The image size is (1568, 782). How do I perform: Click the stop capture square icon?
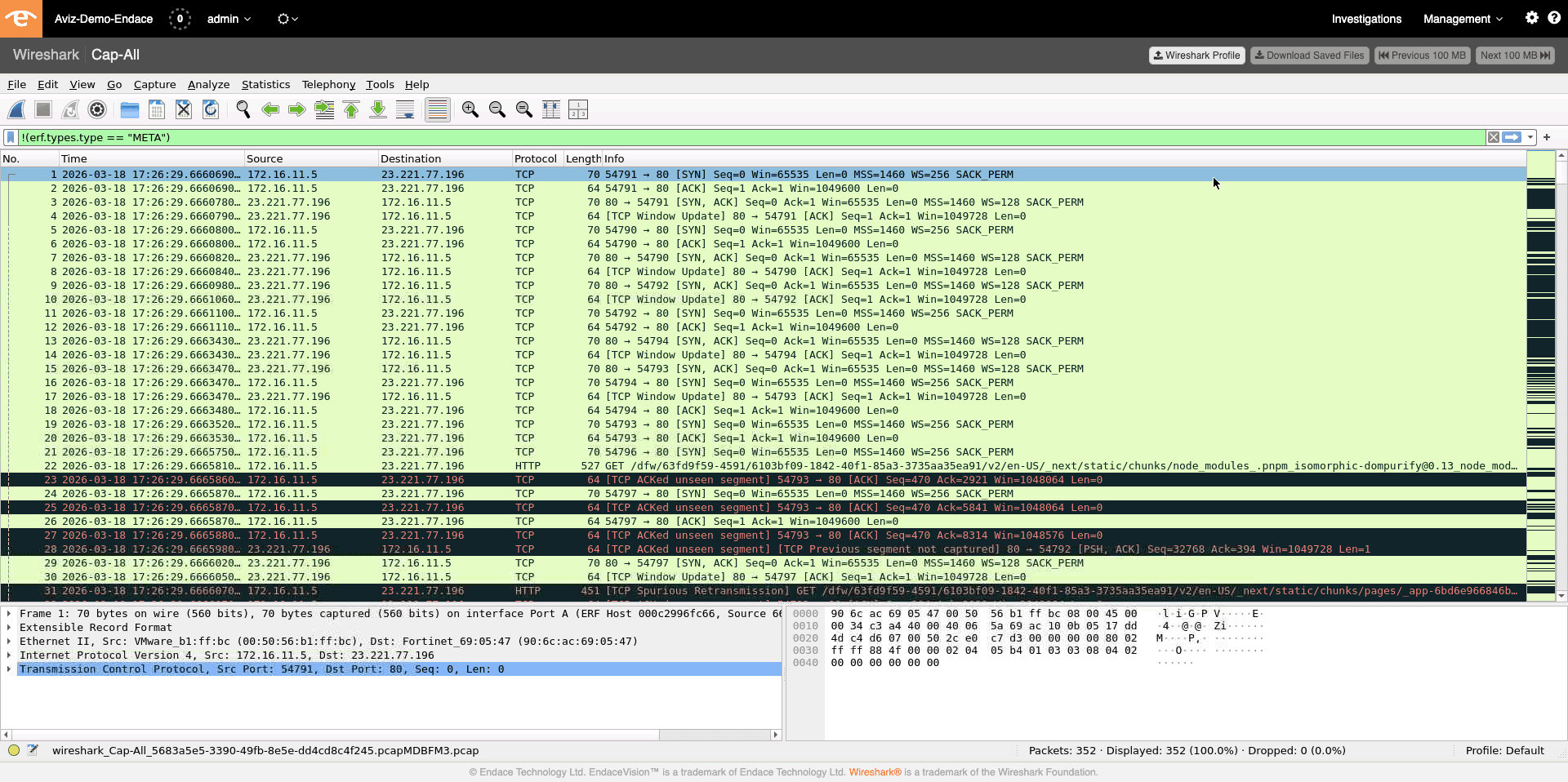click(x=43, y=109)
